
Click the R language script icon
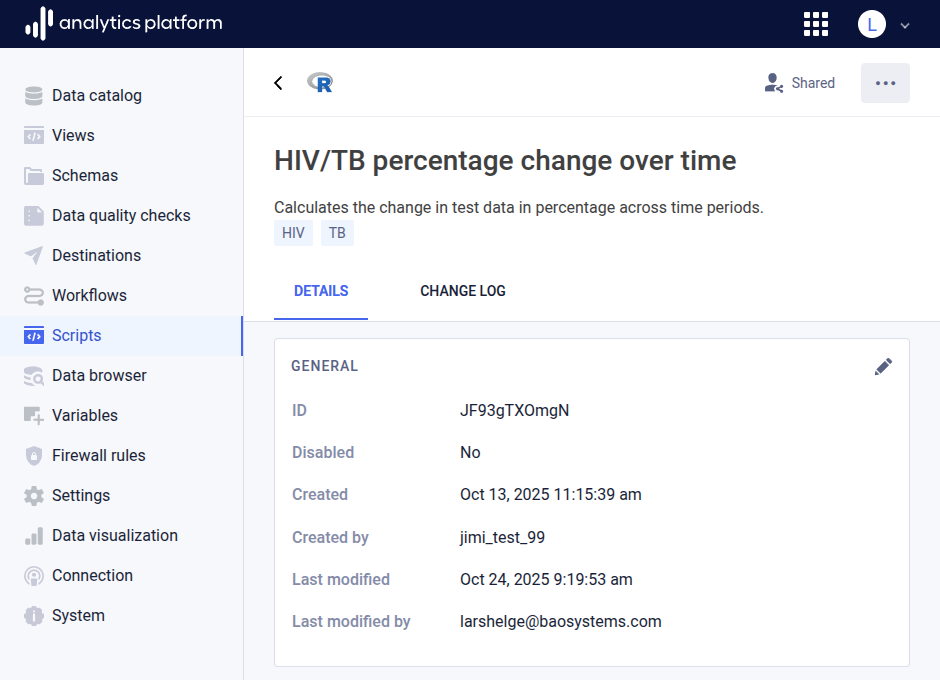click(320, 83)
